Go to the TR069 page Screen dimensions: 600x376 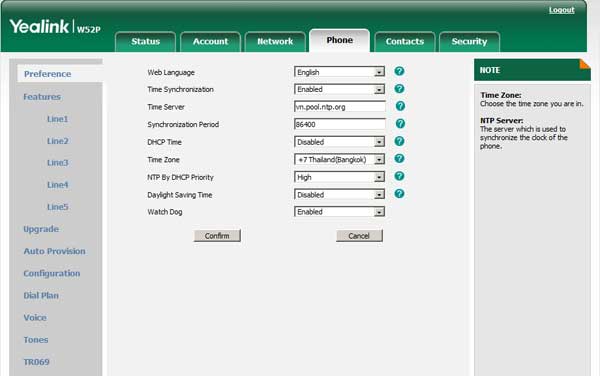click(36, 362)
